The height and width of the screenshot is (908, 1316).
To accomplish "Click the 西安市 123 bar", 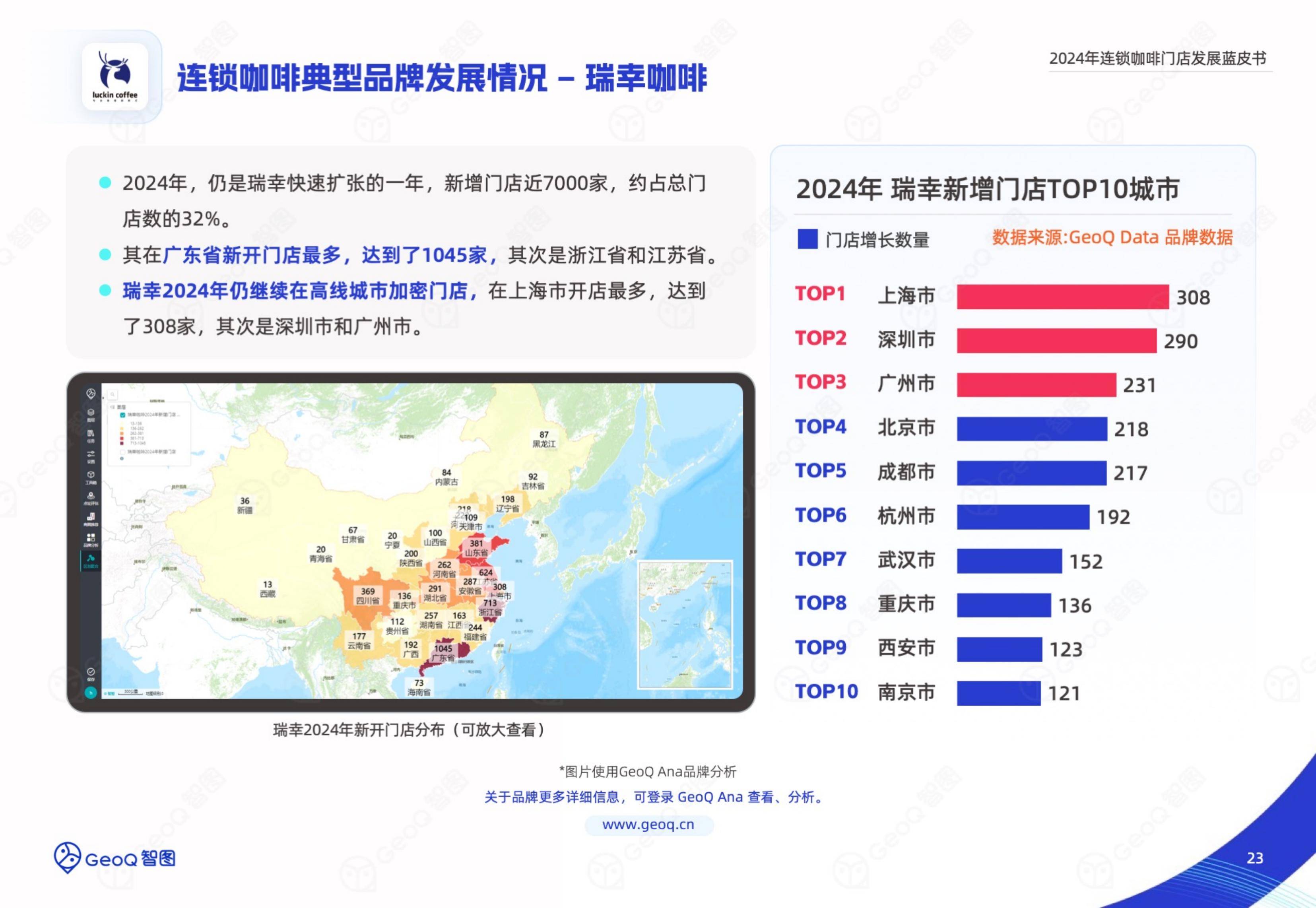I will point(999,649).
